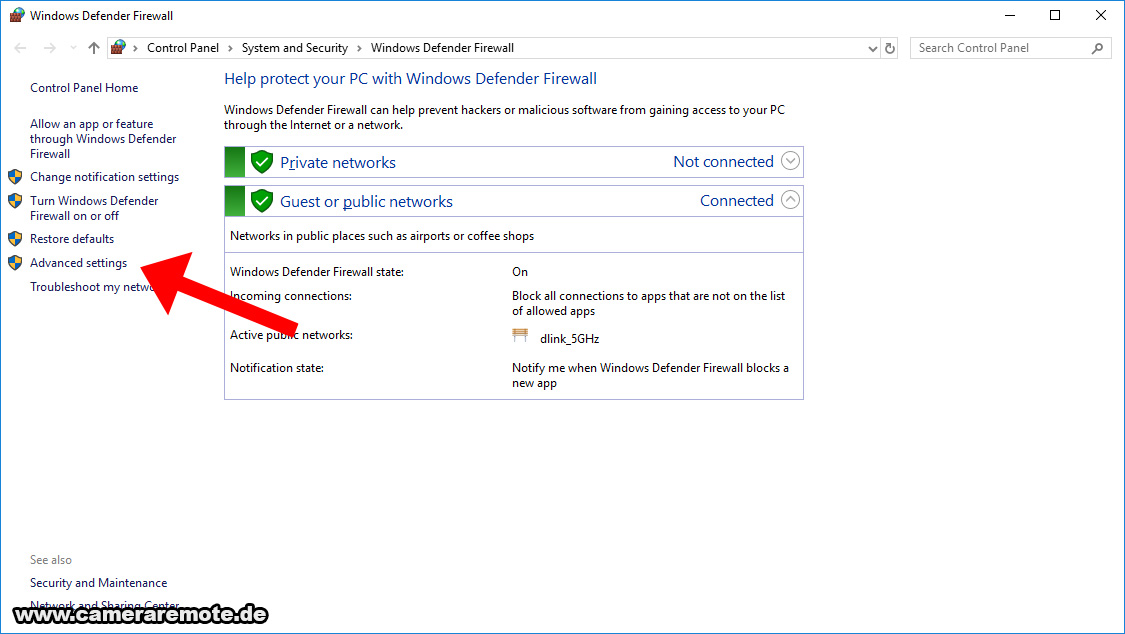Open Restore defaults link

(72, 239)
